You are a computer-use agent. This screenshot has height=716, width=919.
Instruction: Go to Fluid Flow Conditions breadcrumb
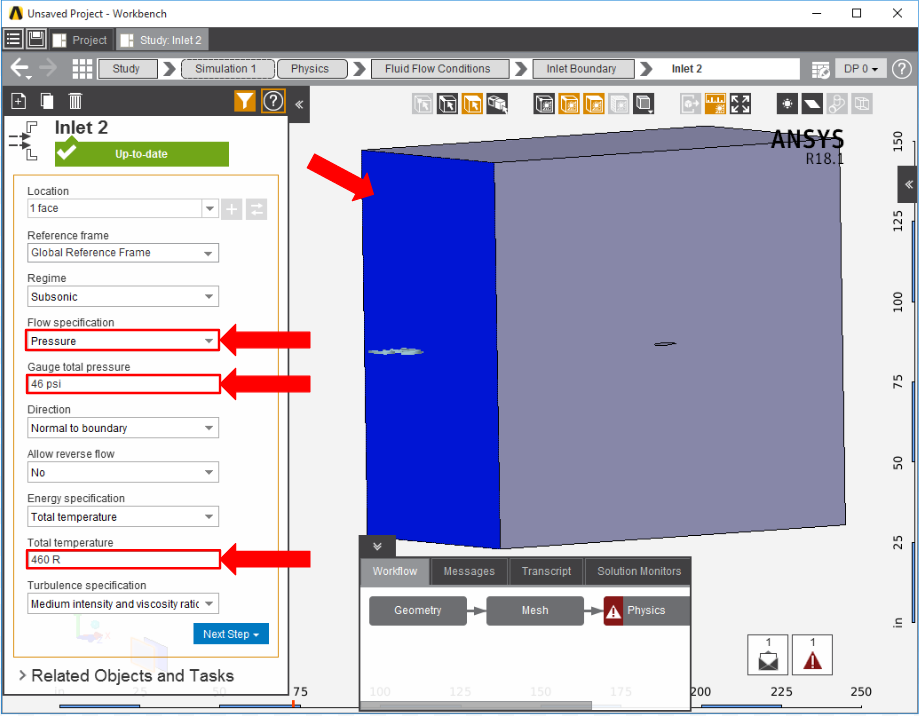point(439,69)
